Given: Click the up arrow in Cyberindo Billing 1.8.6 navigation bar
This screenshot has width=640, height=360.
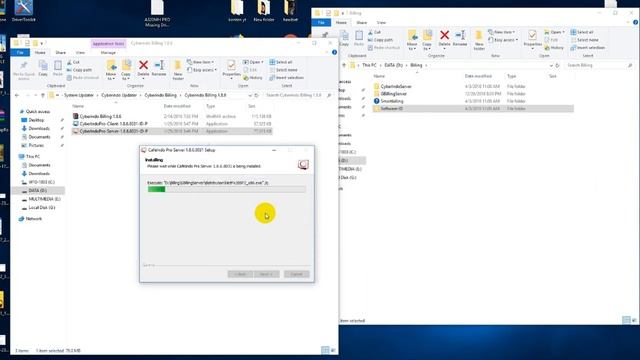Looking at the screenshot, I should coord(43,95).
